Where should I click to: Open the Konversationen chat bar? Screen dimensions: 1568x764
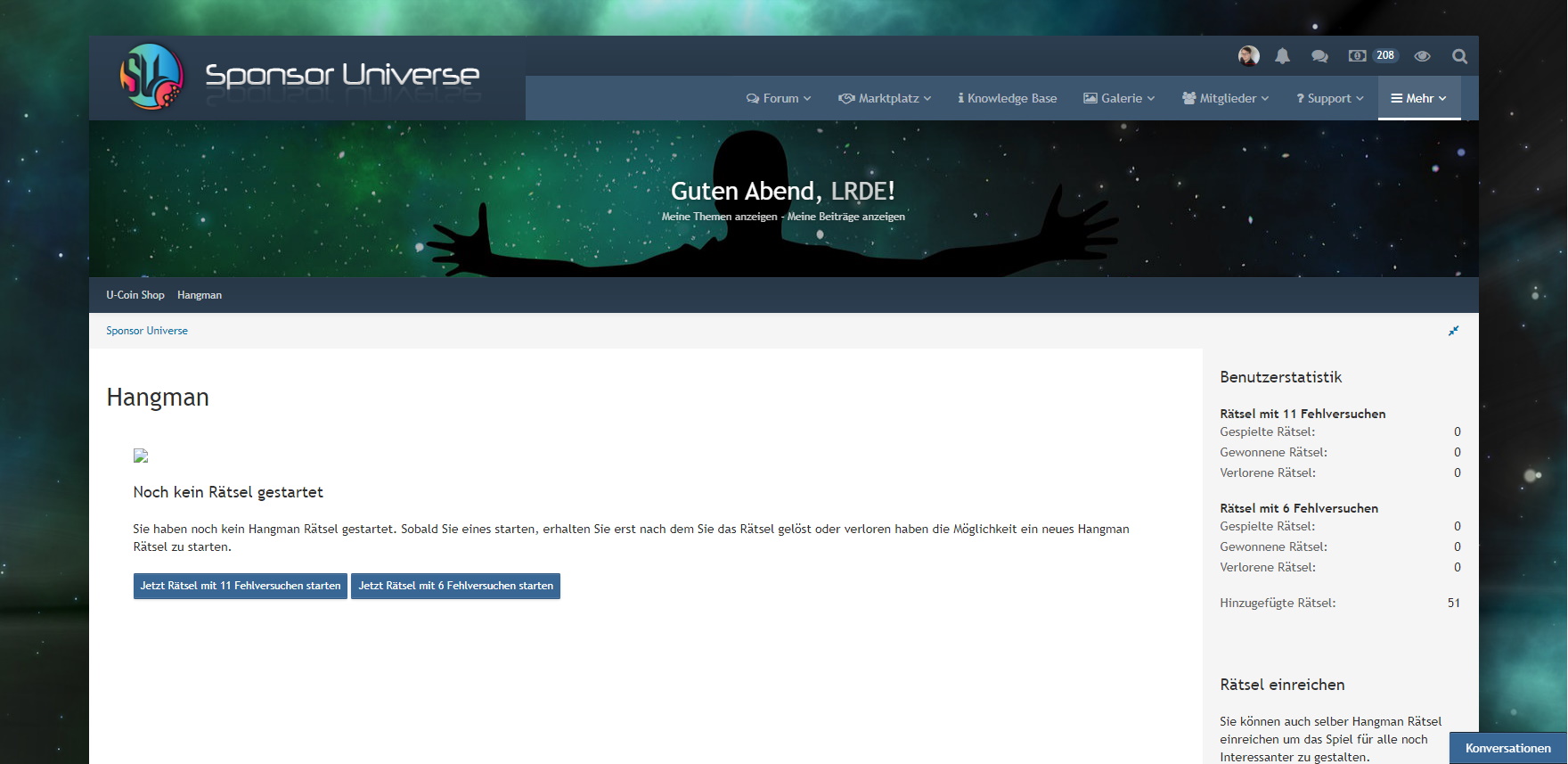[x=1507, y=748]
